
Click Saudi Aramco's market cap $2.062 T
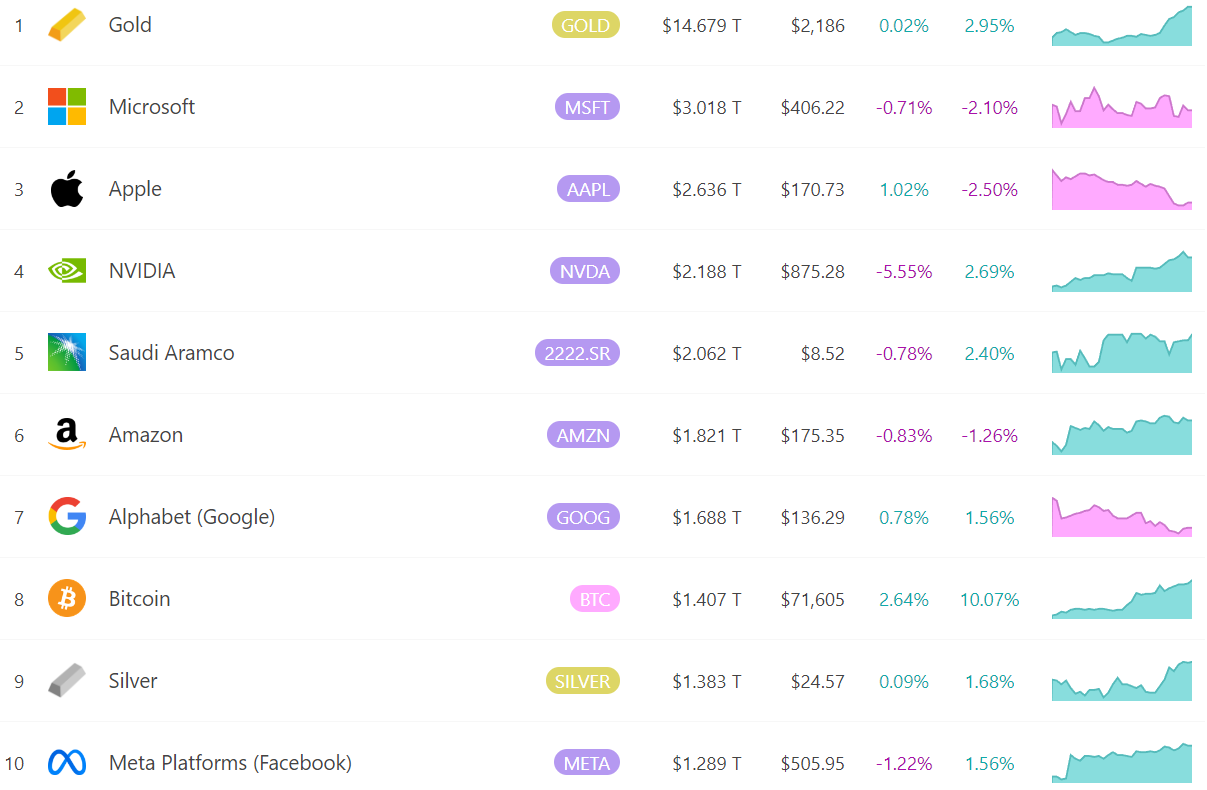pyautogui.click(x=707, y=354)
